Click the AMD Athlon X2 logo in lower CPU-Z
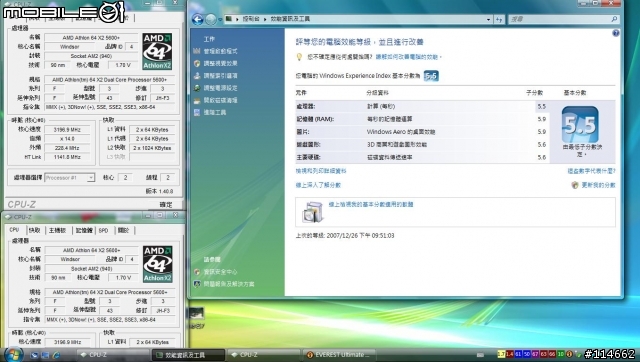This screenshot has width=640, height=362. pyautogui.click(x=158, y=264)
